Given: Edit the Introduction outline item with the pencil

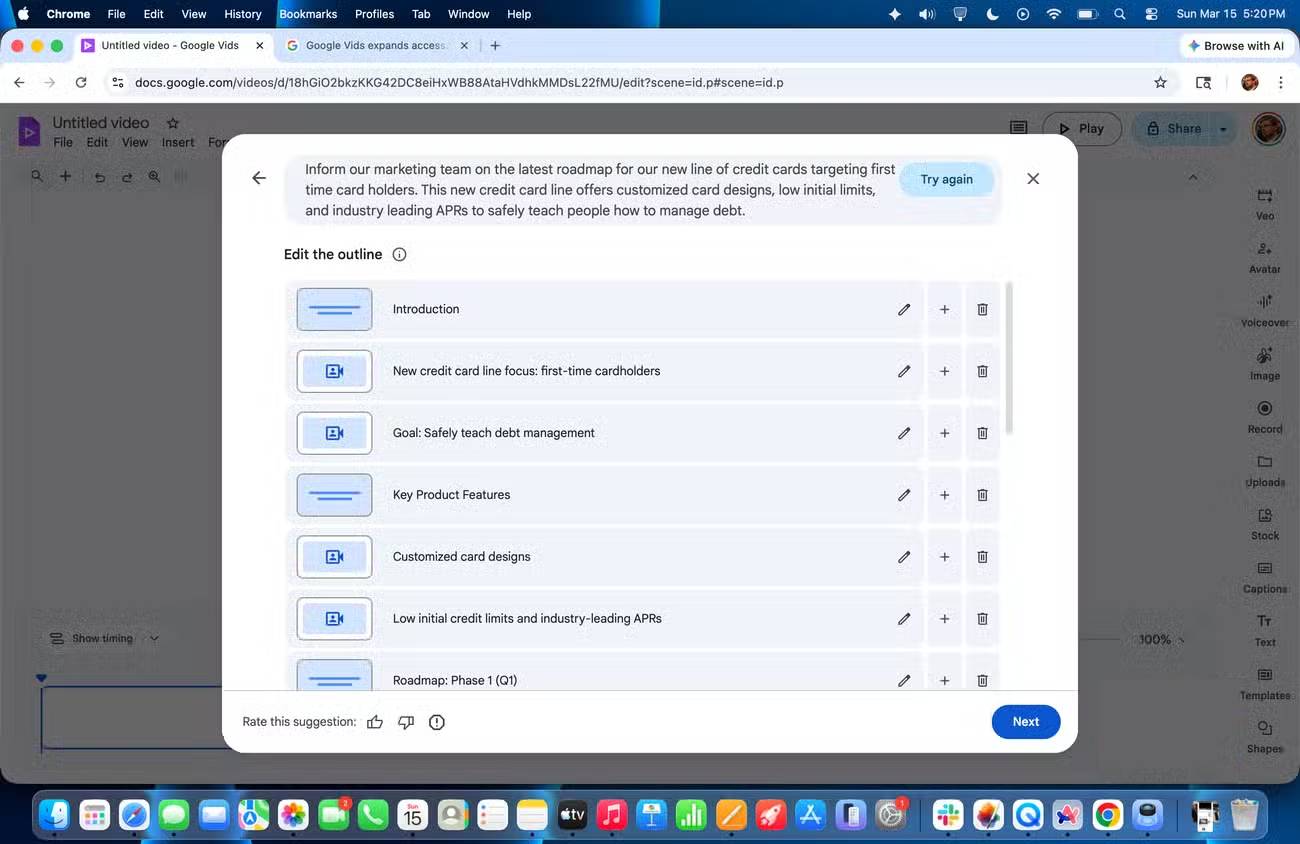Looking at the screenshot, I should pyautogui.click(x=903, y=309).
